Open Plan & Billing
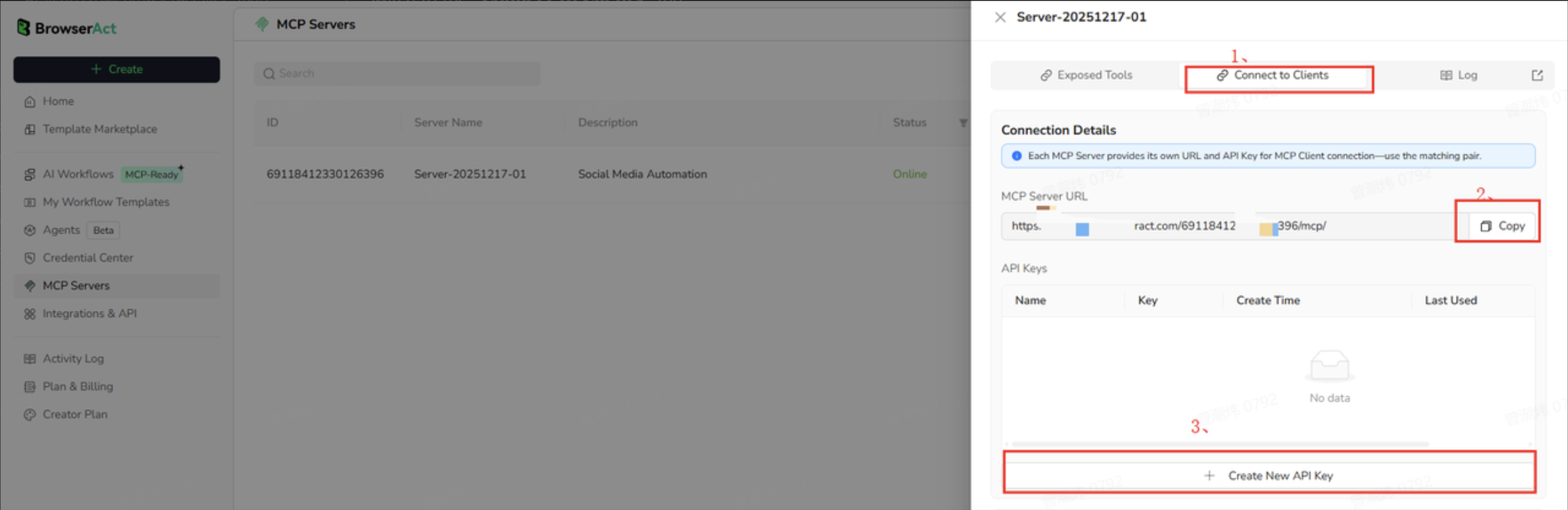The image size is (1568, 510). point(78,386)
